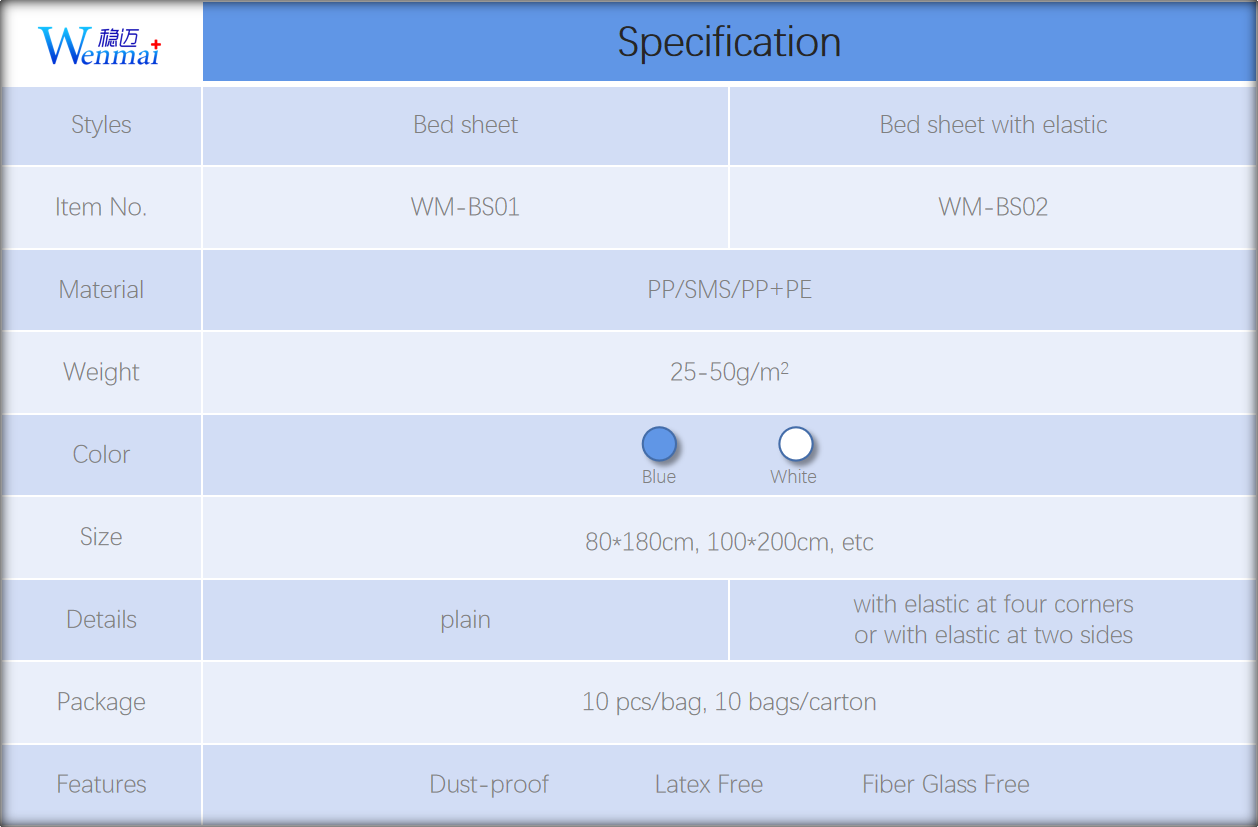Click the Specification header title
The image size is (1258, 827).
[x=729, y=42]
